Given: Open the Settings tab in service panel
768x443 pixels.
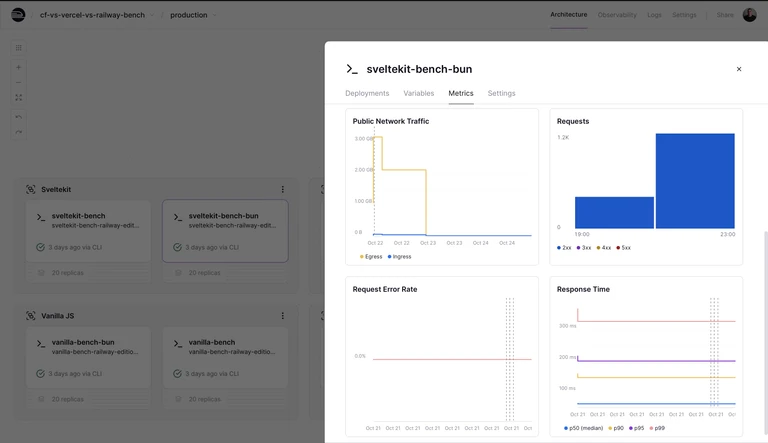Looking at the screenshot, I should point(502,93).
